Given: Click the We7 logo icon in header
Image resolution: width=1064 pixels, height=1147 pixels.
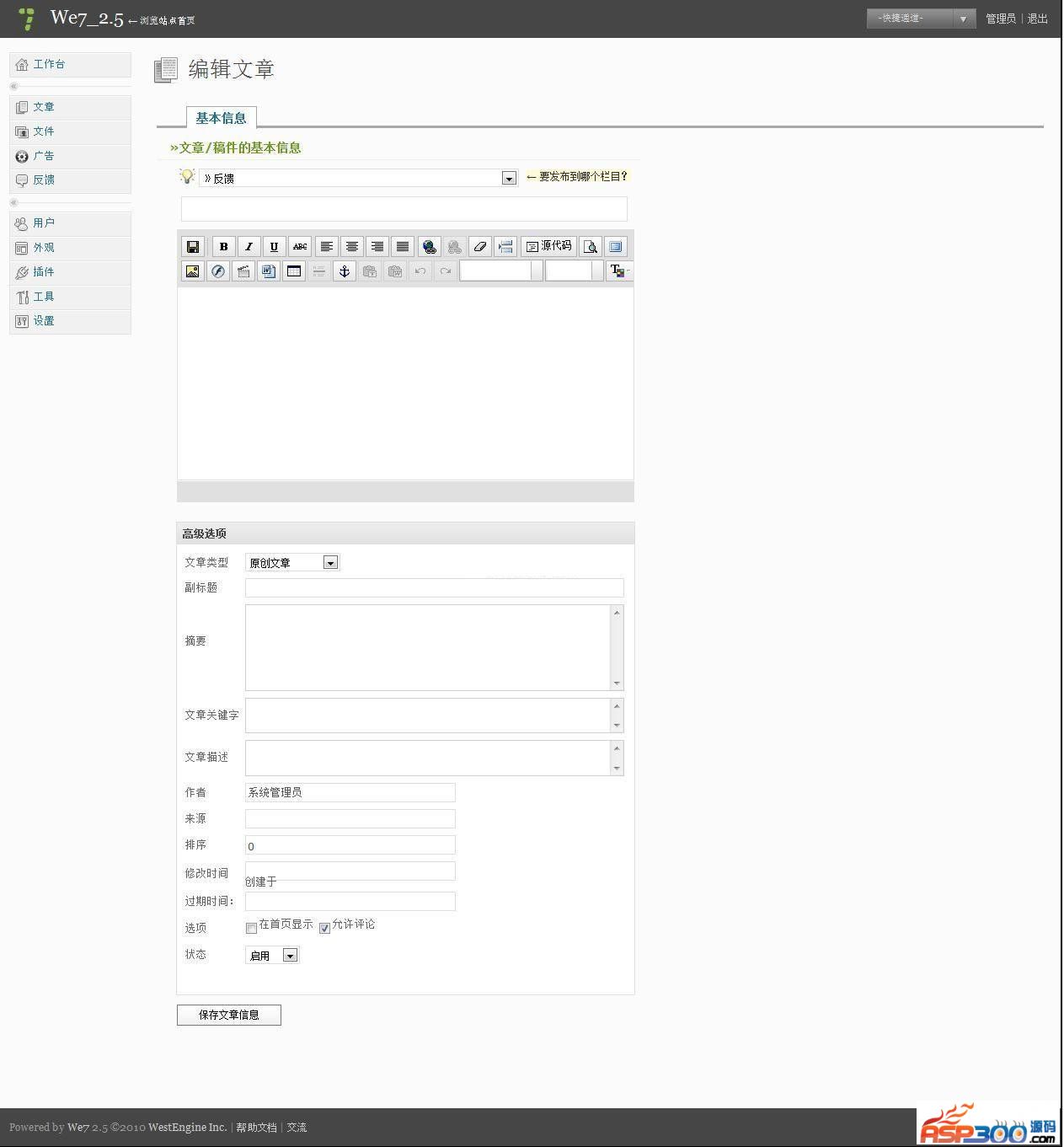Looking at the screenshot, I should pos(27,19).
